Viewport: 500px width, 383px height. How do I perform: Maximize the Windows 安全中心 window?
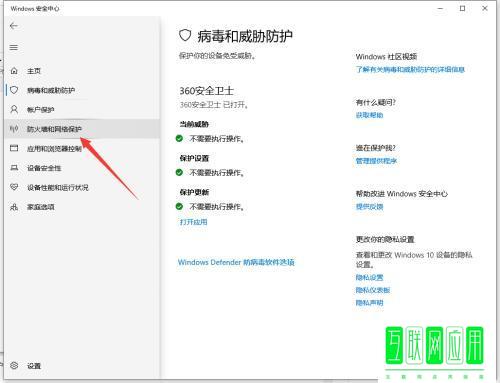point(463,8)
